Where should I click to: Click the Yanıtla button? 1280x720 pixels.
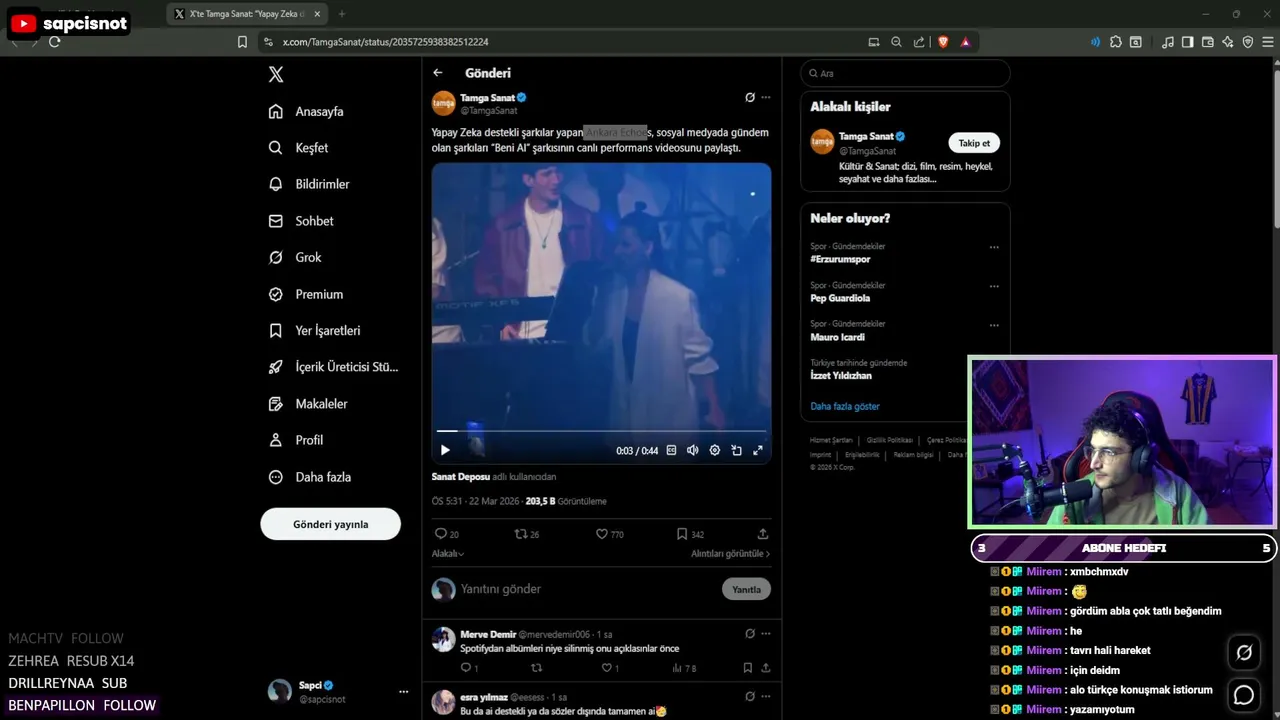click(x=746, y=589)
